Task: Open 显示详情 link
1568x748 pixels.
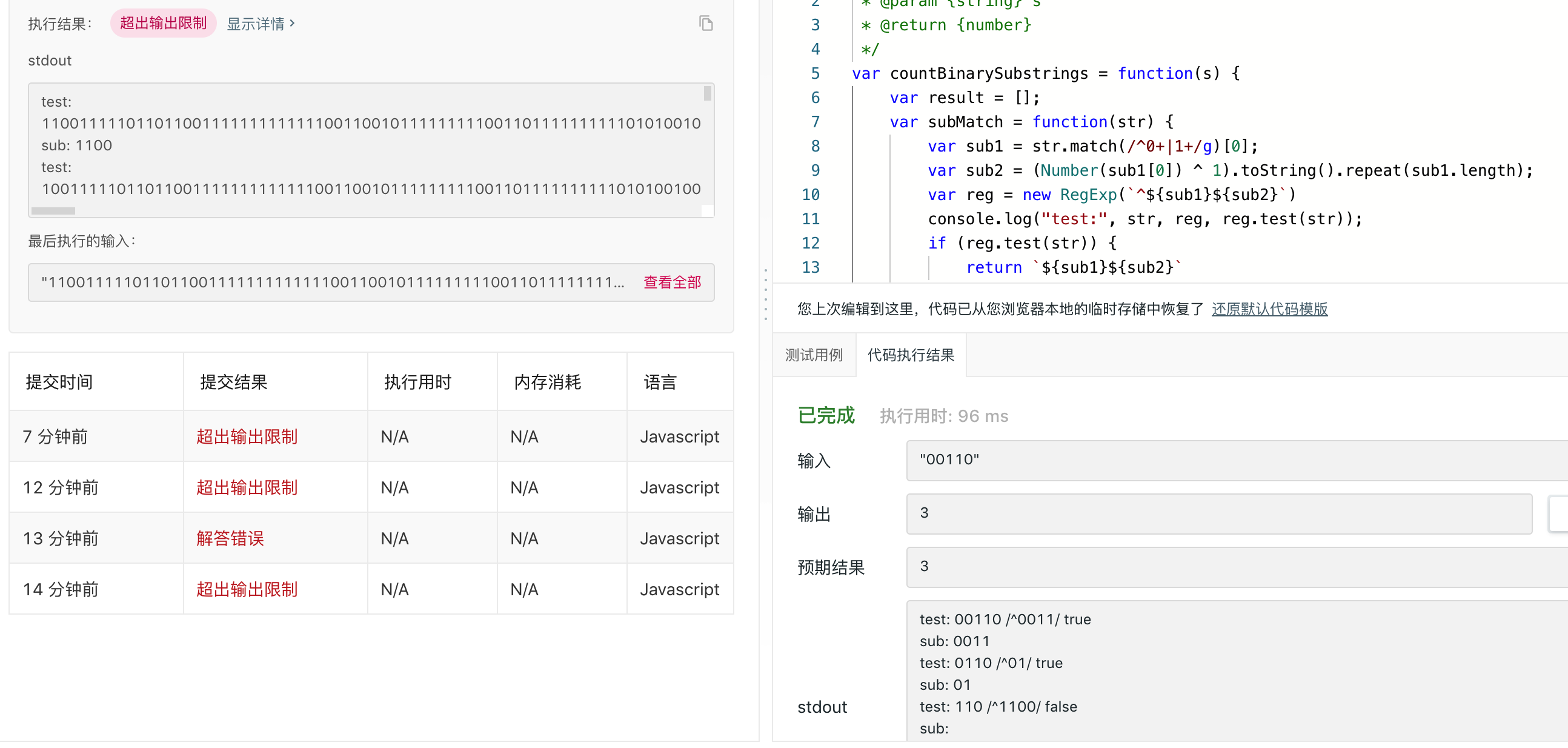Action: [261, 24]
